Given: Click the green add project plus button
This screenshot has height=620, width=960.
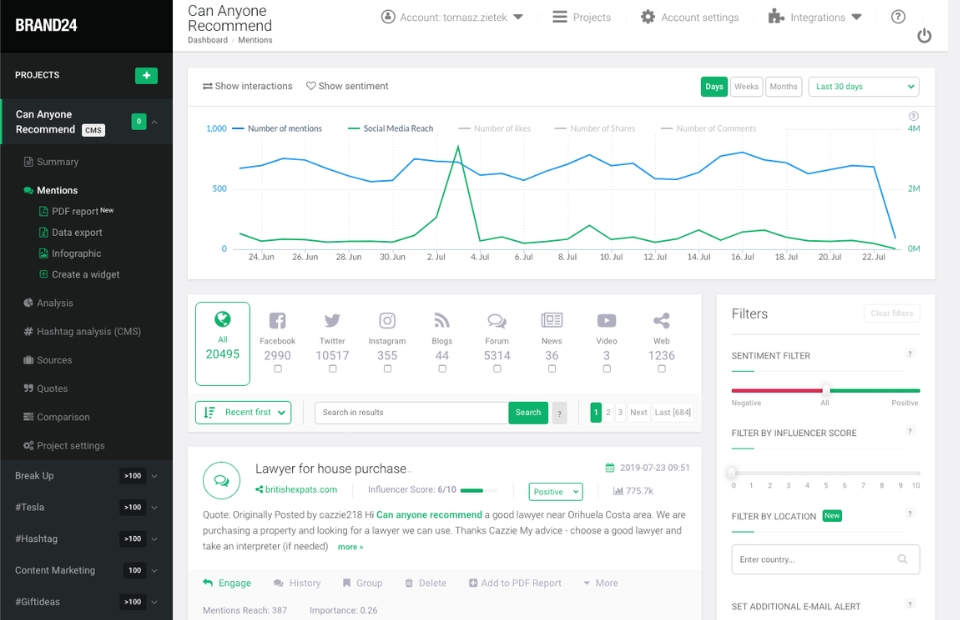Looking at the screenshot, I should click(146, 75).
